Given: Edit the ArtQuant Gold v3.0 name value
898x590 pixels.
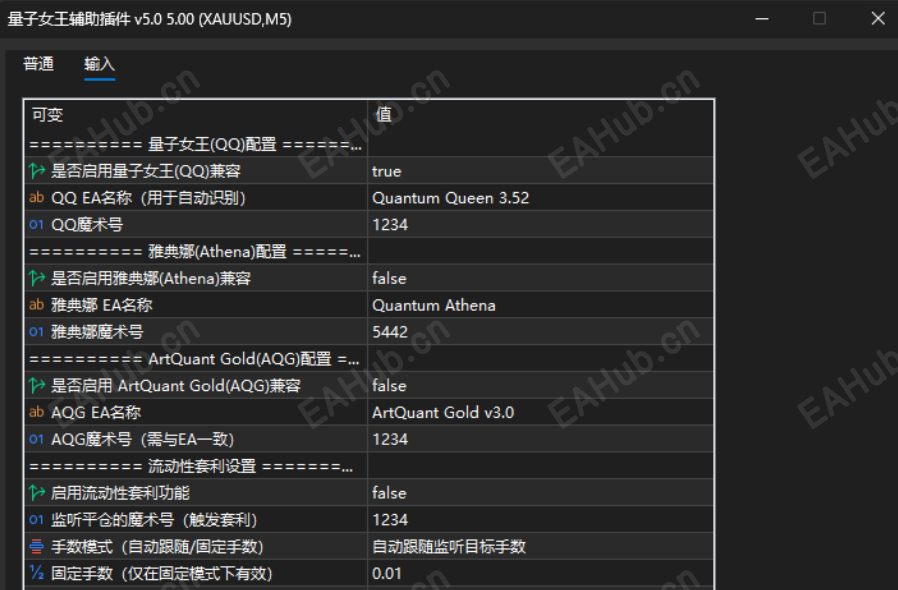Looking at the screenshot, I should 540,412.
